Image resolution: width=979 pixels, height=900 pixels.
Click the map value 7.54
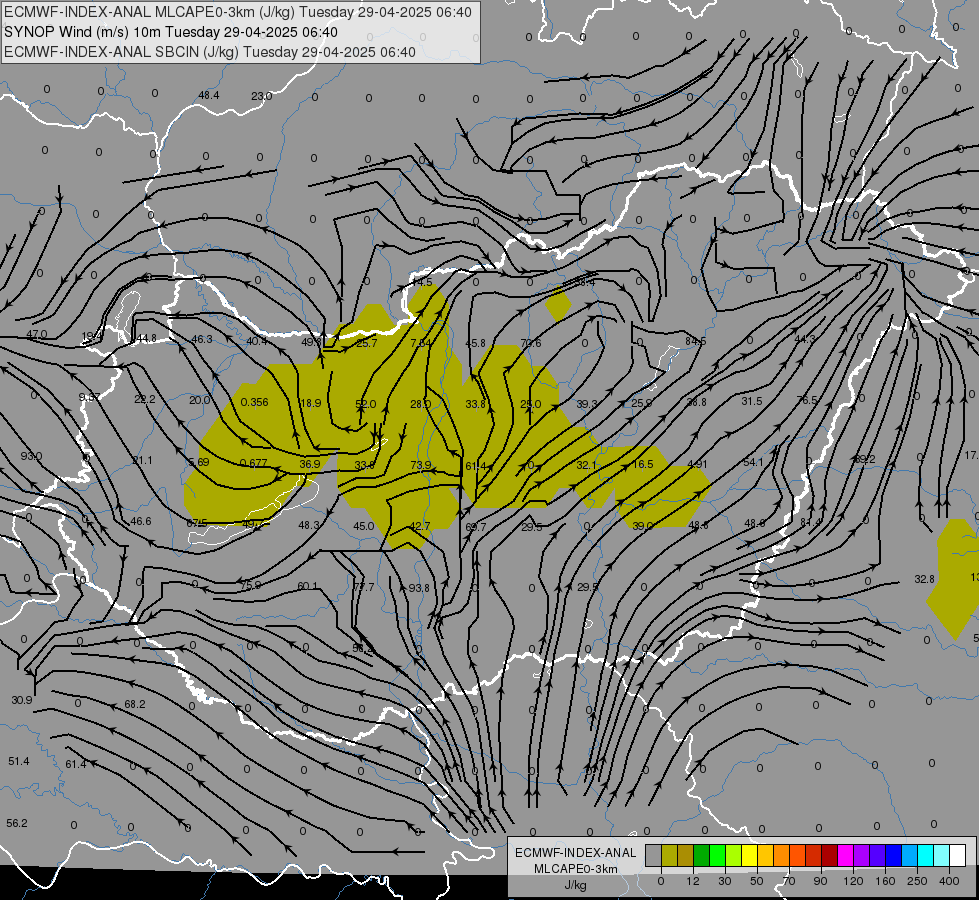(x=421, y=343)
